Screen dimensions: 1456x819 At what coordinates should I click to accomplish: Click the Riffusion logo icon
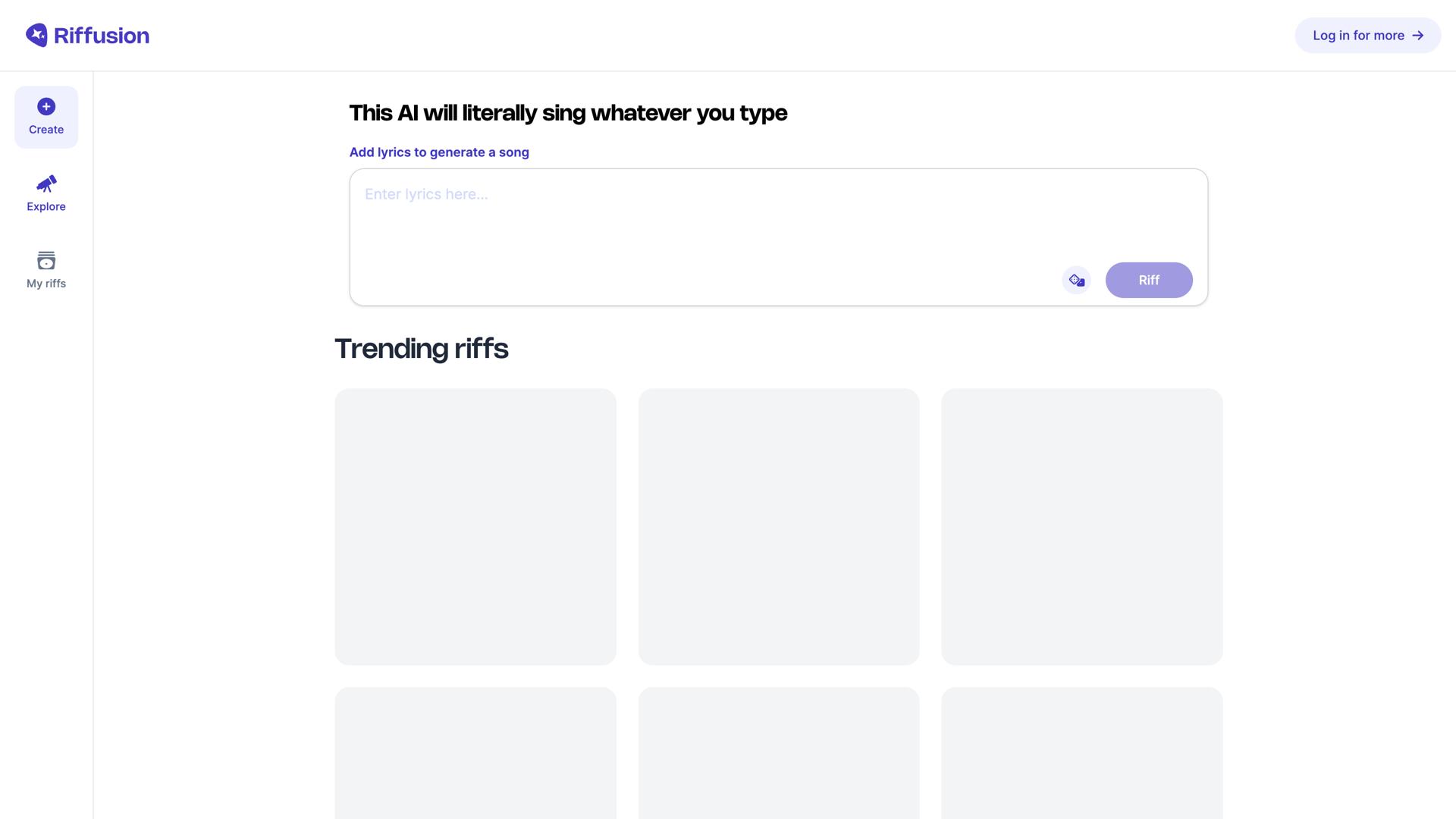point(36,35)
